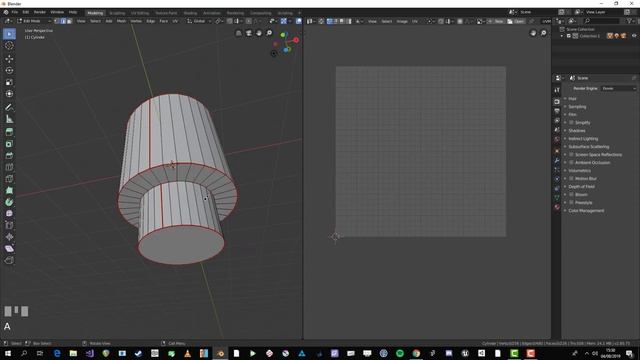Expand the Color Management panel

click(x=586, y=211)
